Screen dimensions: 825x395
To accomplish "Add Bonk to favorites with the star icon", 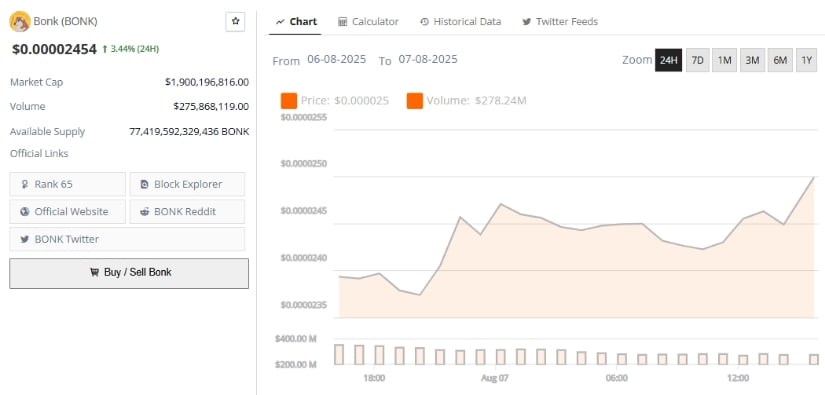I will click(235, 22).
